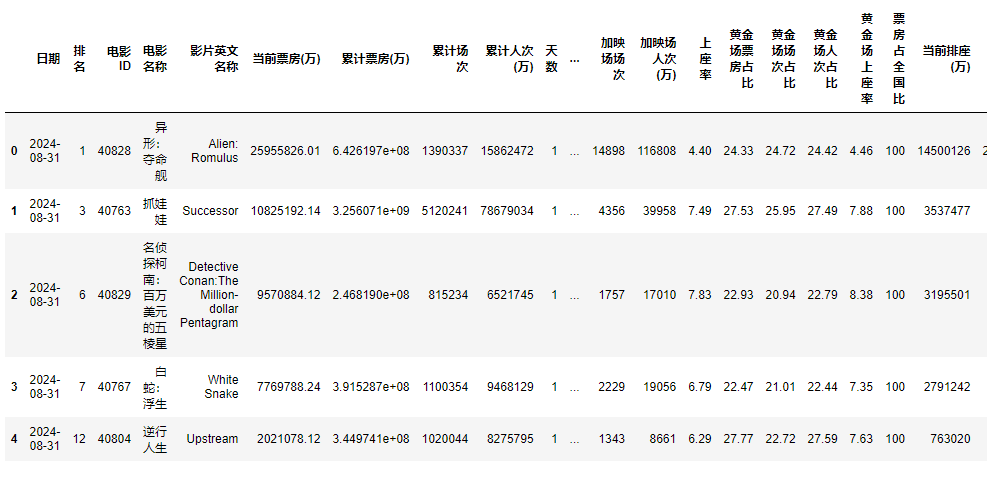The width and height of the screenshot is (987, 477).
Task: Click cumulative box office 3.449741e+08
Action: (371, 439)
